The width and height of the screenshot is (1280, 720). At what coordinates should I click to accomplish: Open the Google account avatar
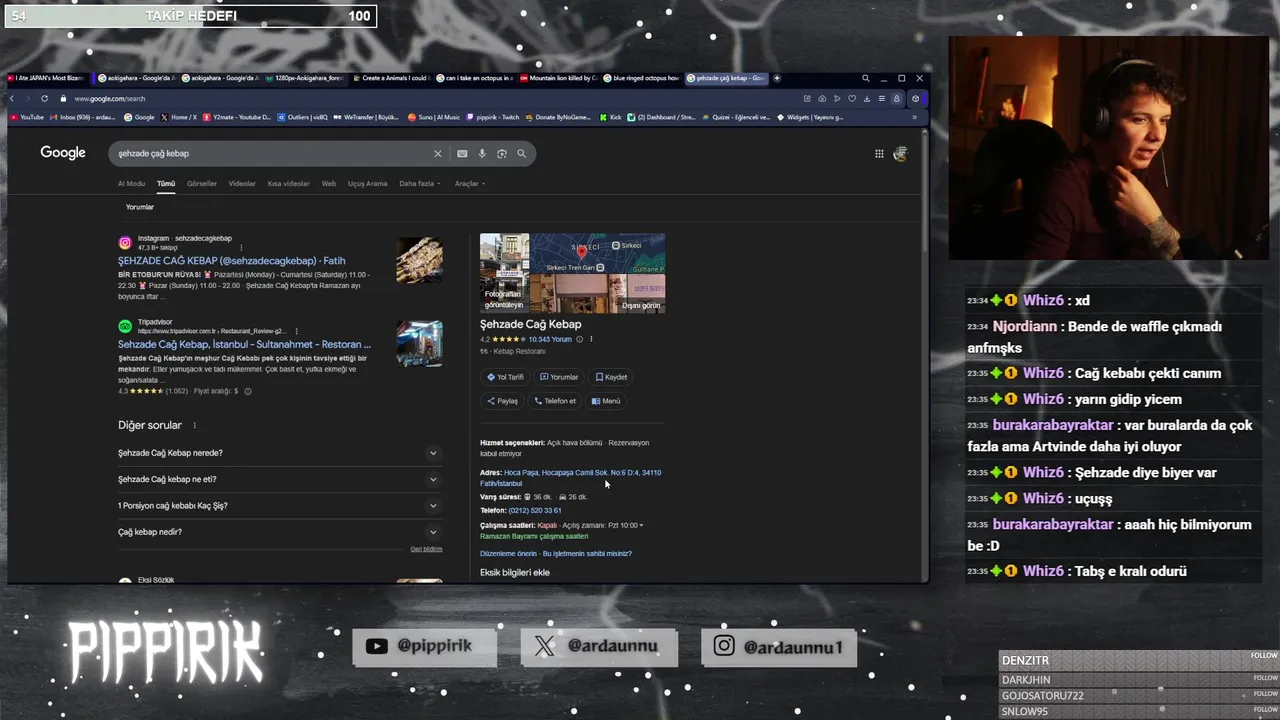(900, 153)
